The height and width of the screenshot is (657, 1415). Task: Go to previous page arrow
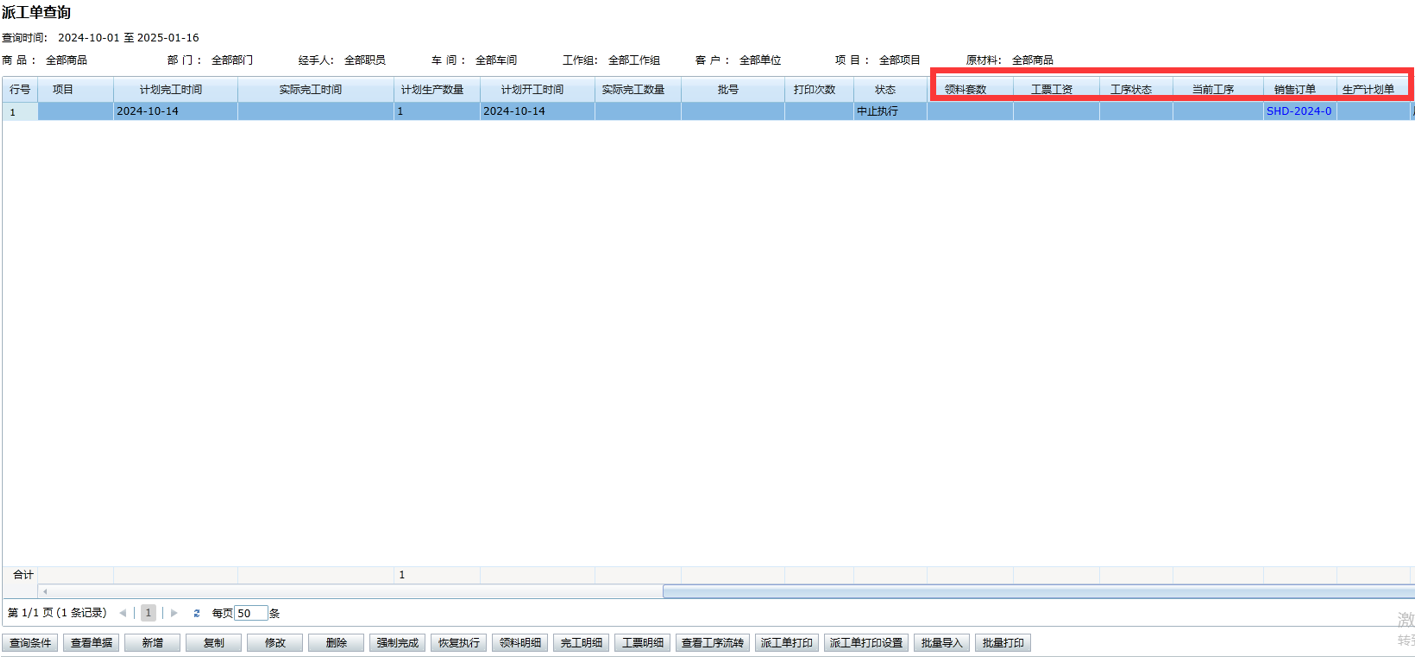123,613
